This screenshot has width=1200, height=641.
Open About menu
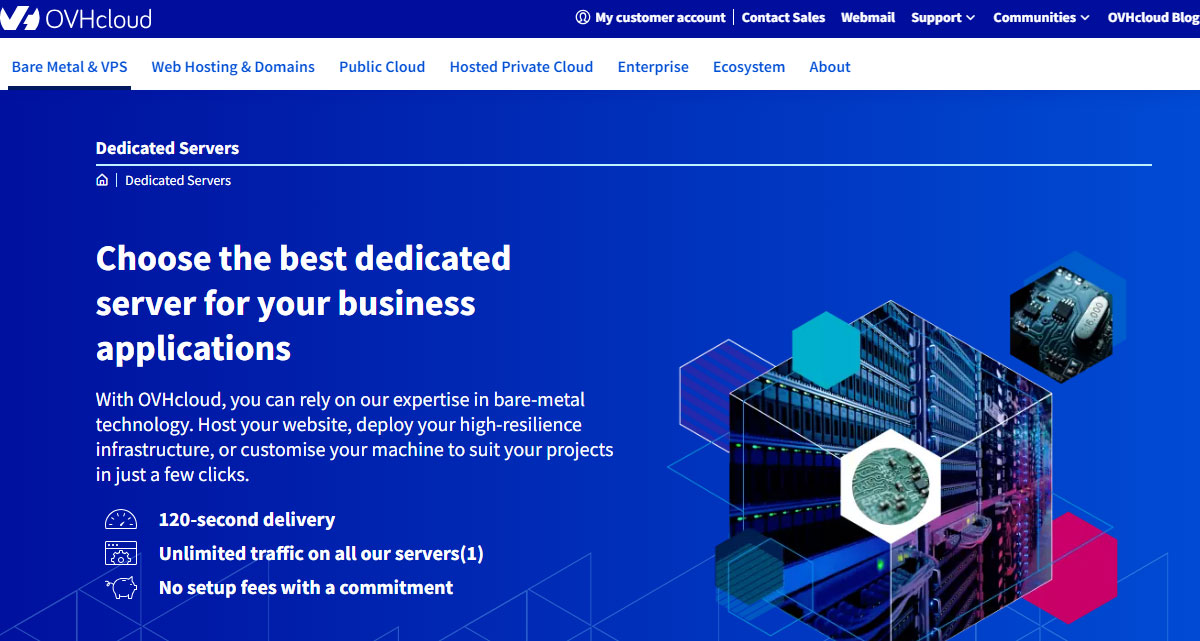click(830, 67)
